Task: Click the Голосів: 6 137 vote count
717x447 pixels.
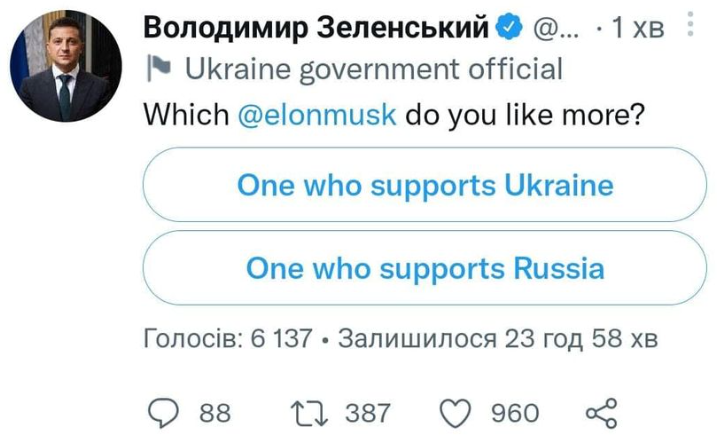Action: click(x=229, y=338)
